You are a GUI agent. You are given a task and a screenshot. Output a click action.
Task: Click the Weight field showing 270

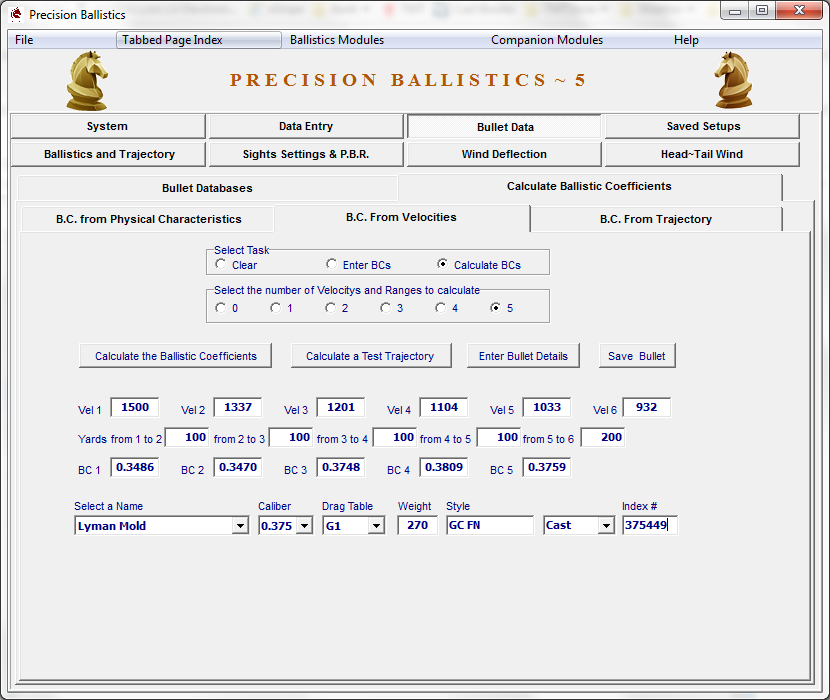418,525
